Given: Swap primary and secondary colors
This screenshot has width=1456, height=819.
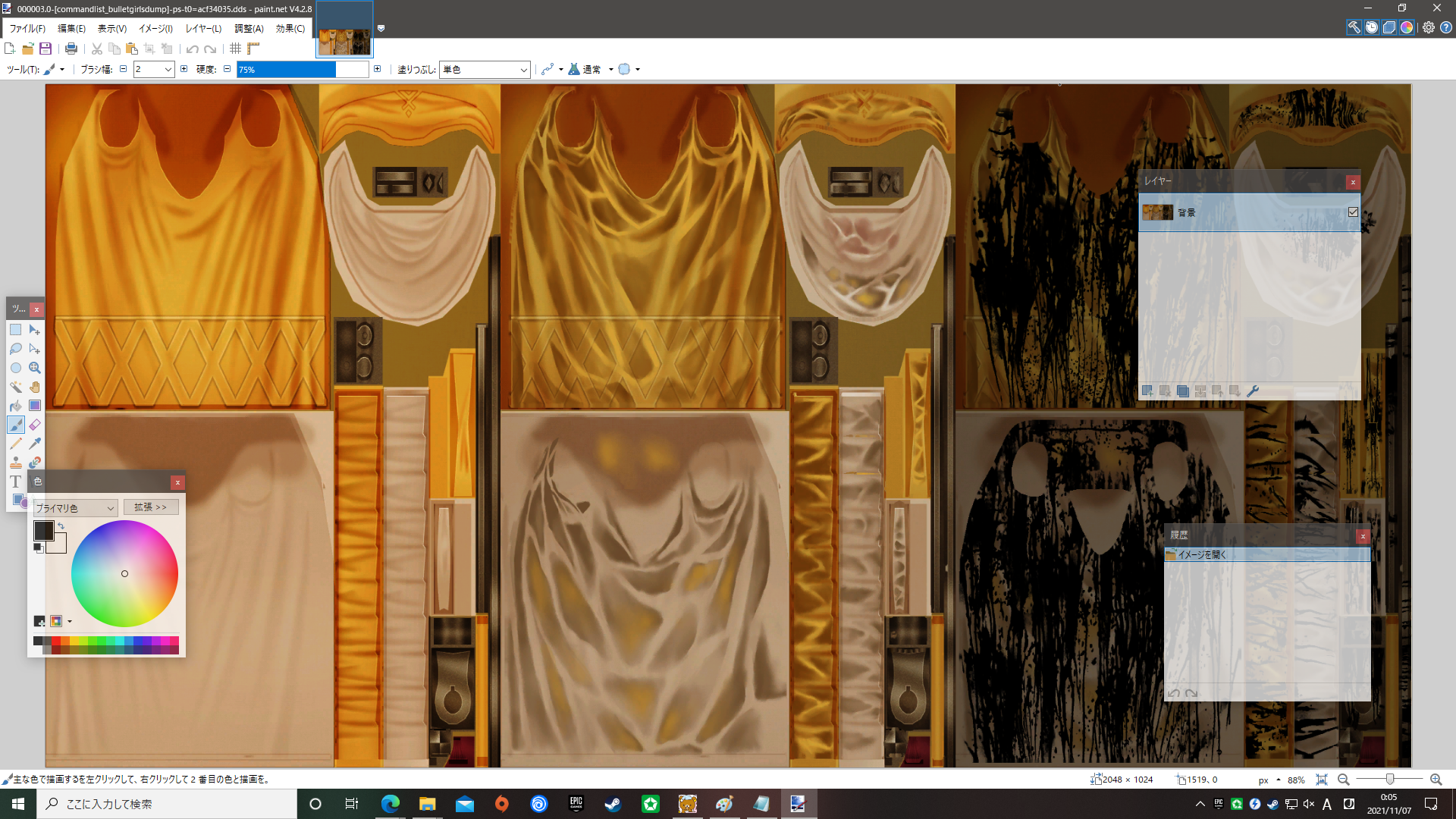Looking at the screenshot, I should 61,526.
